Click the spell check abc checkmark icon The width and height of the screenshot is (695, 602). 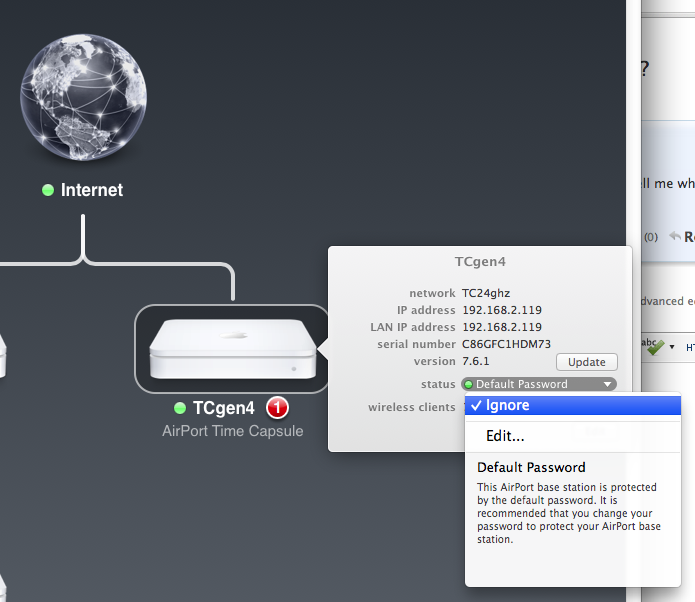(653, 347)
